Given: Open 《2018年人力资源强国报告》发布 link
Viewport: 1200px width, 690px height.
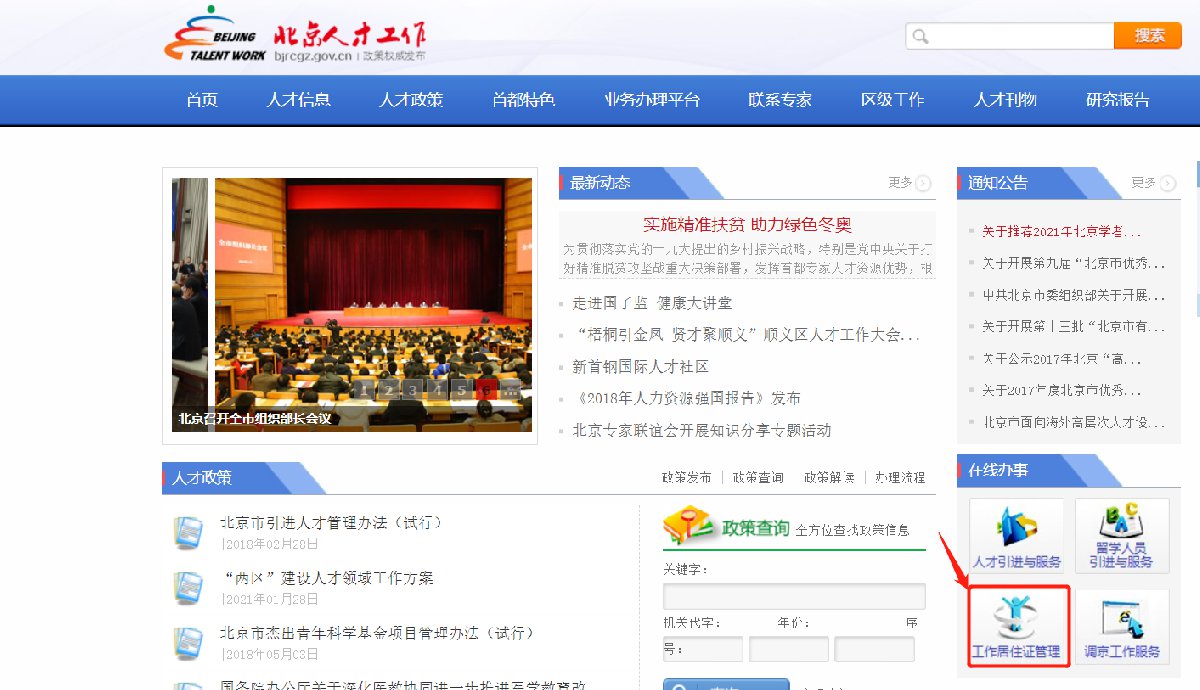Looking at the screenshot, I should (x=687, y=398).
